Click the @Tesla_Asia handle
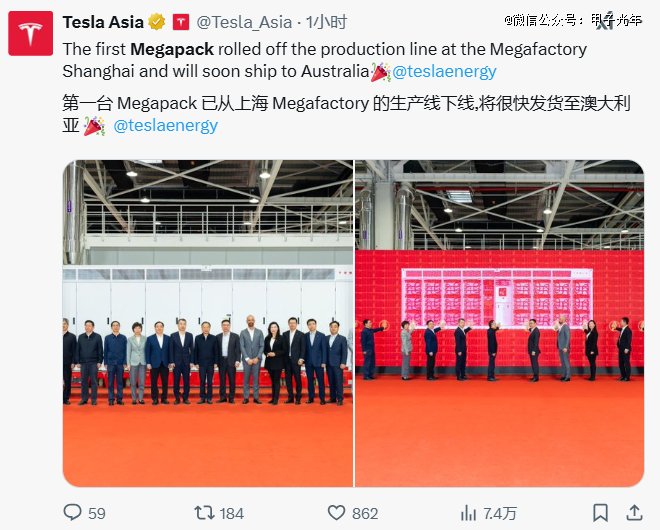The width and height of the screenshot is (660, 530). [x=243, y=21]
